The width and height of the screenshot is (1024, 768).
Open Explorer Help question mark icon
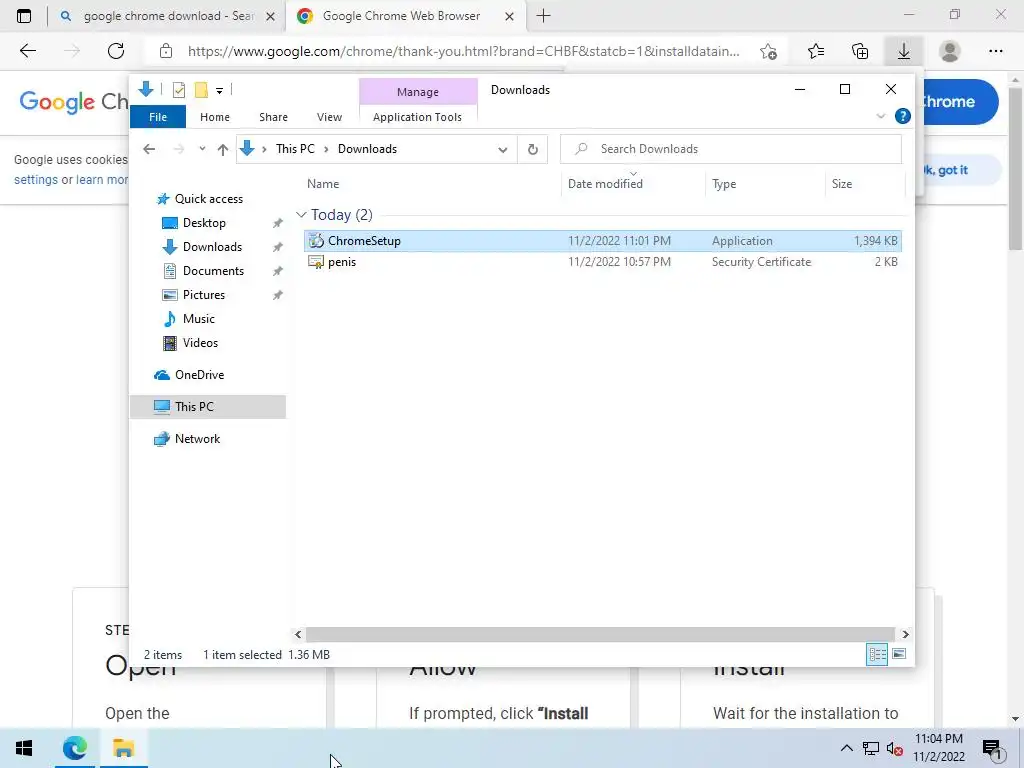coord(903,116)
